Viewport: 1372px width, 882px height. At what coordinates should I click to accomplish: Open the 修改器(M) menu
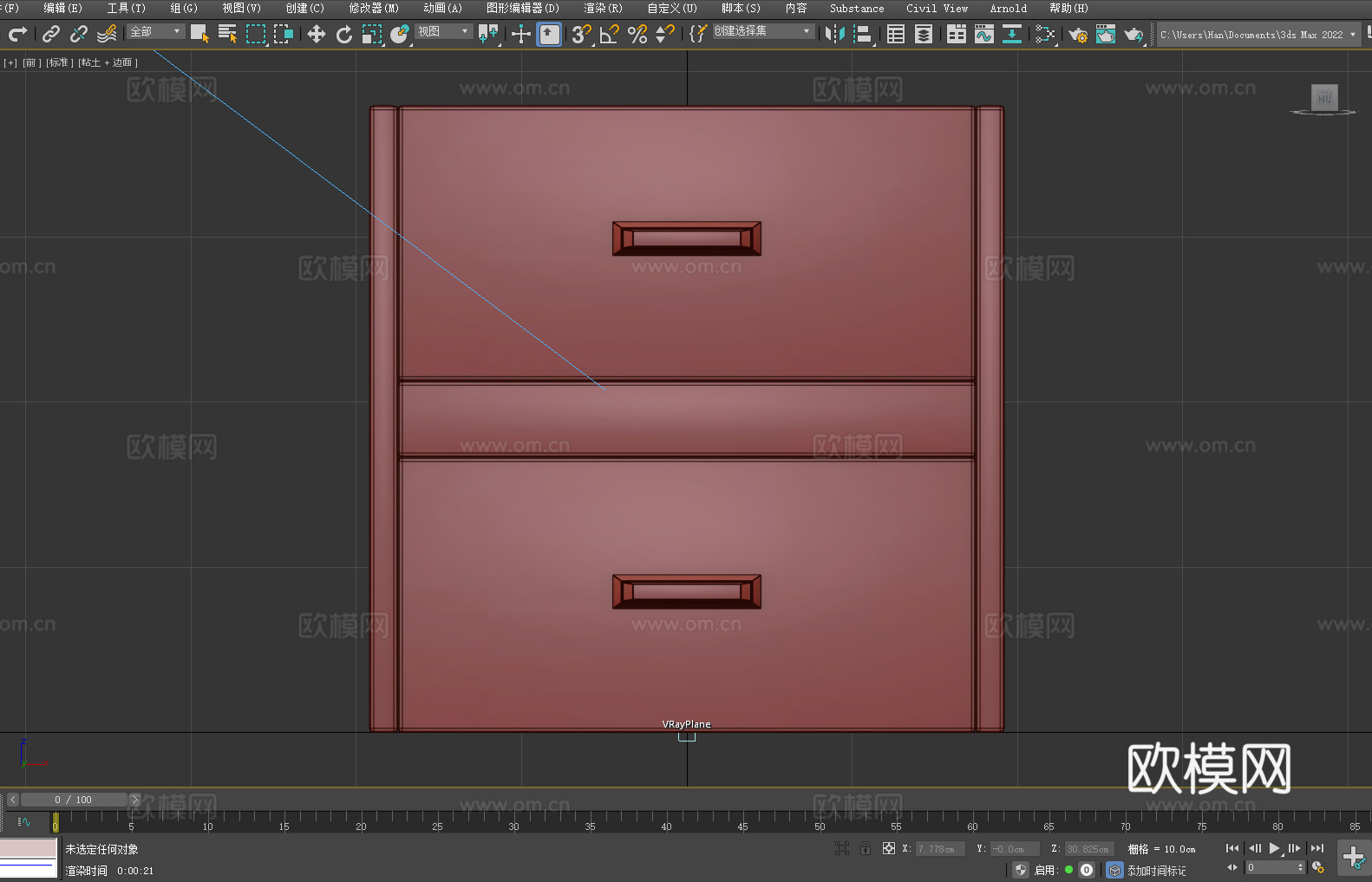374,8
